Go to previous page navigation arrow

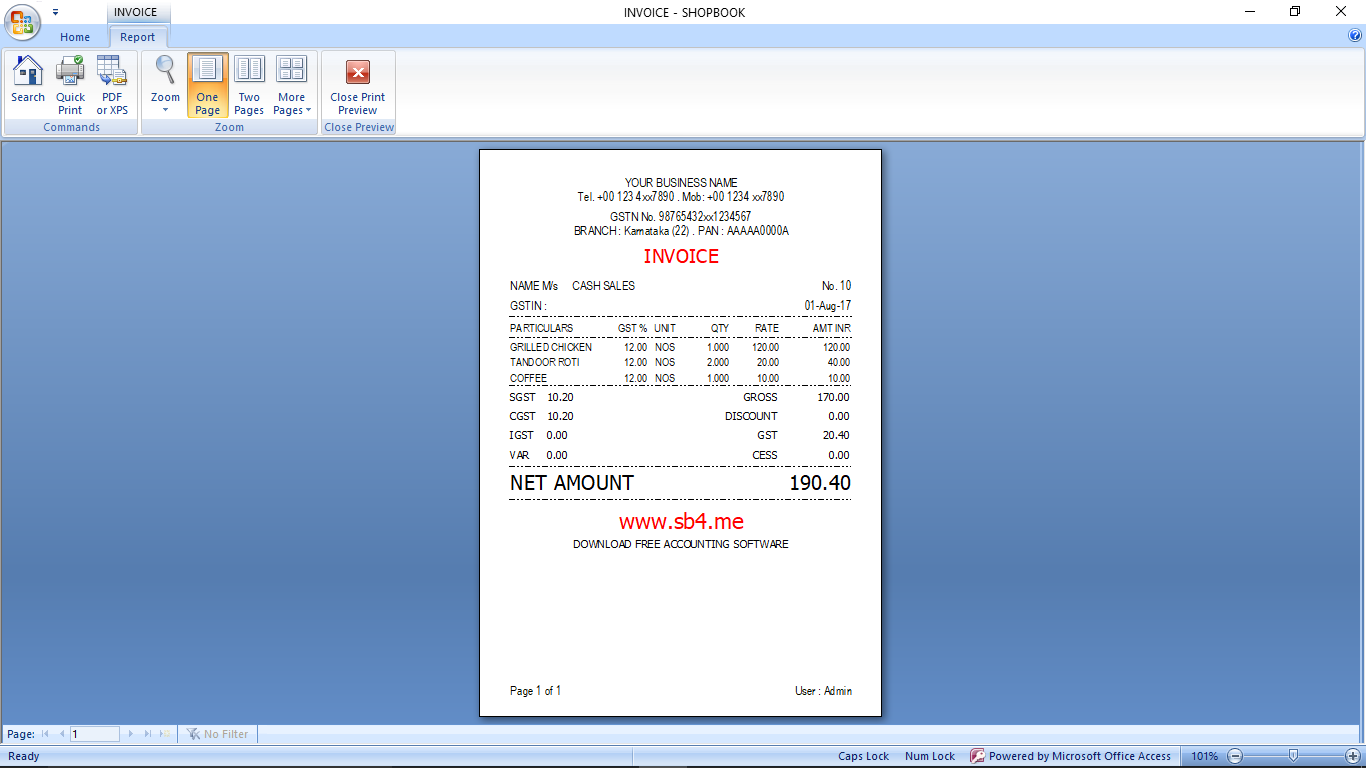tap(61, 734)
